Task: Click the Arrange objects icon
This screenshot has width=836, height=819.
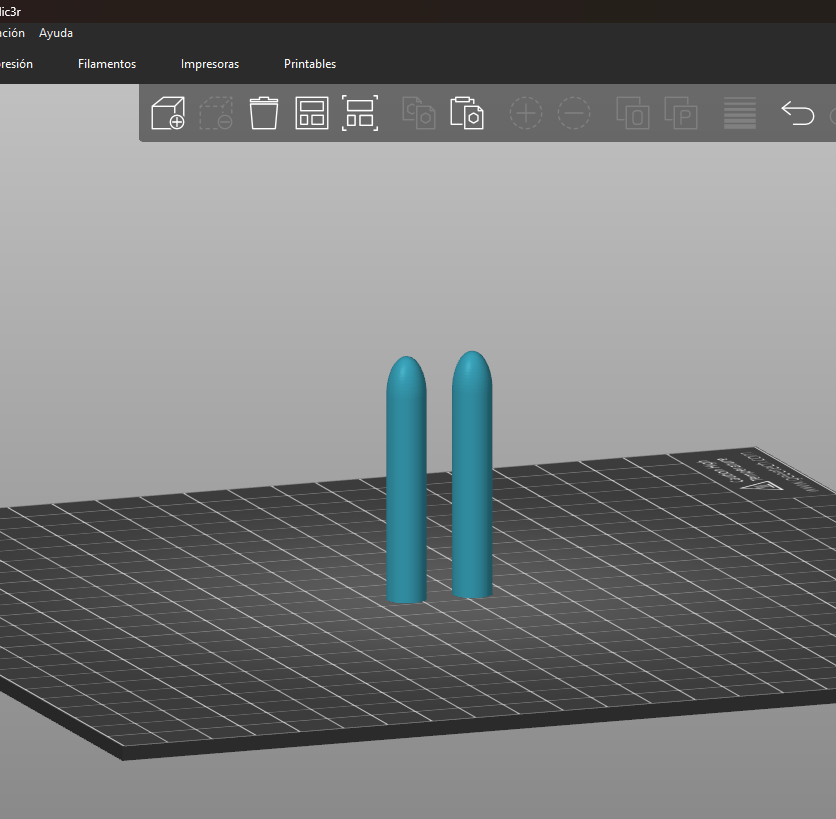Action: click(312, 113)
